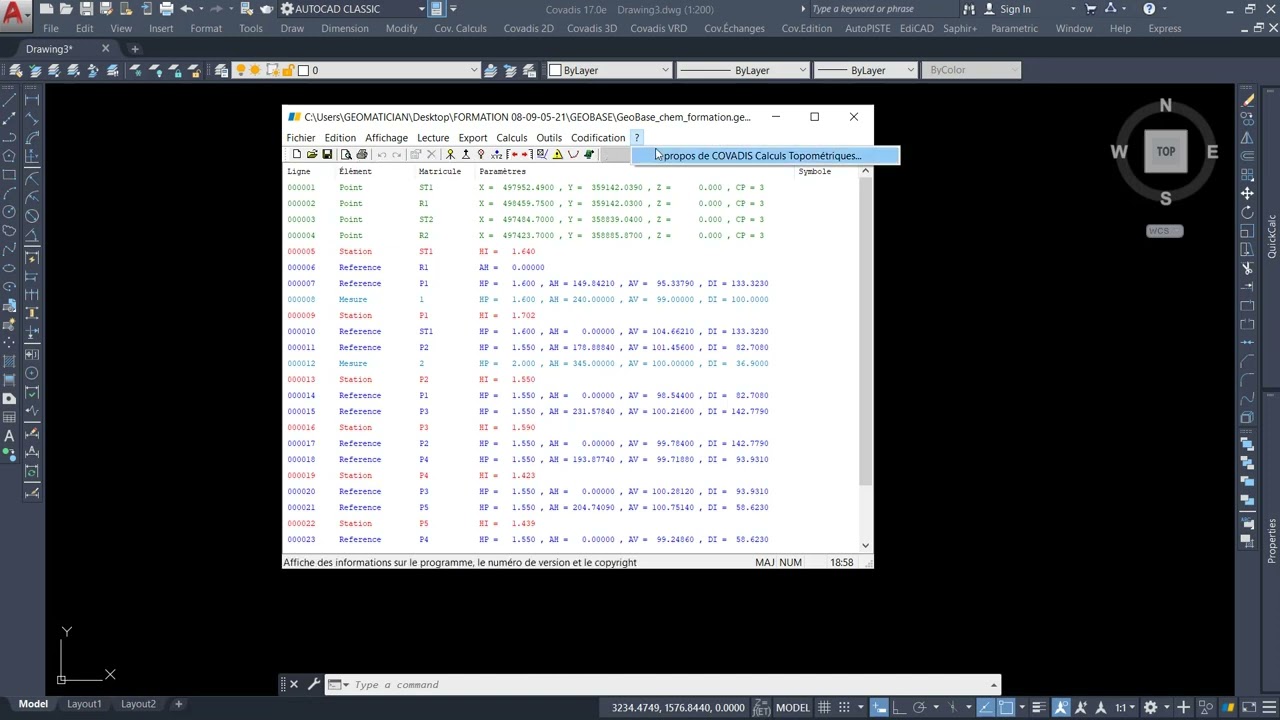Open the vertical QuickCalc panel tab

tap(1272, 236)
